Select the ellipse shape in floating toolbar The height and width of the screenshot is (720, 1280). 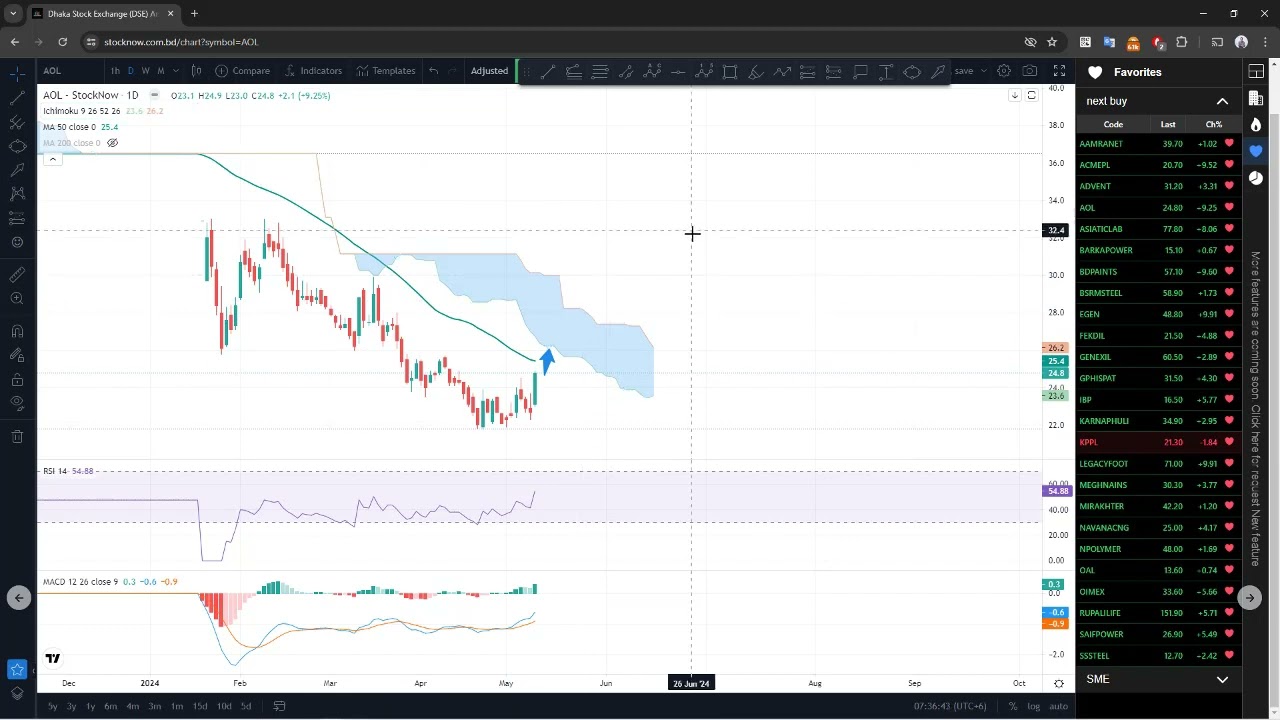click(x=912, y=71)
